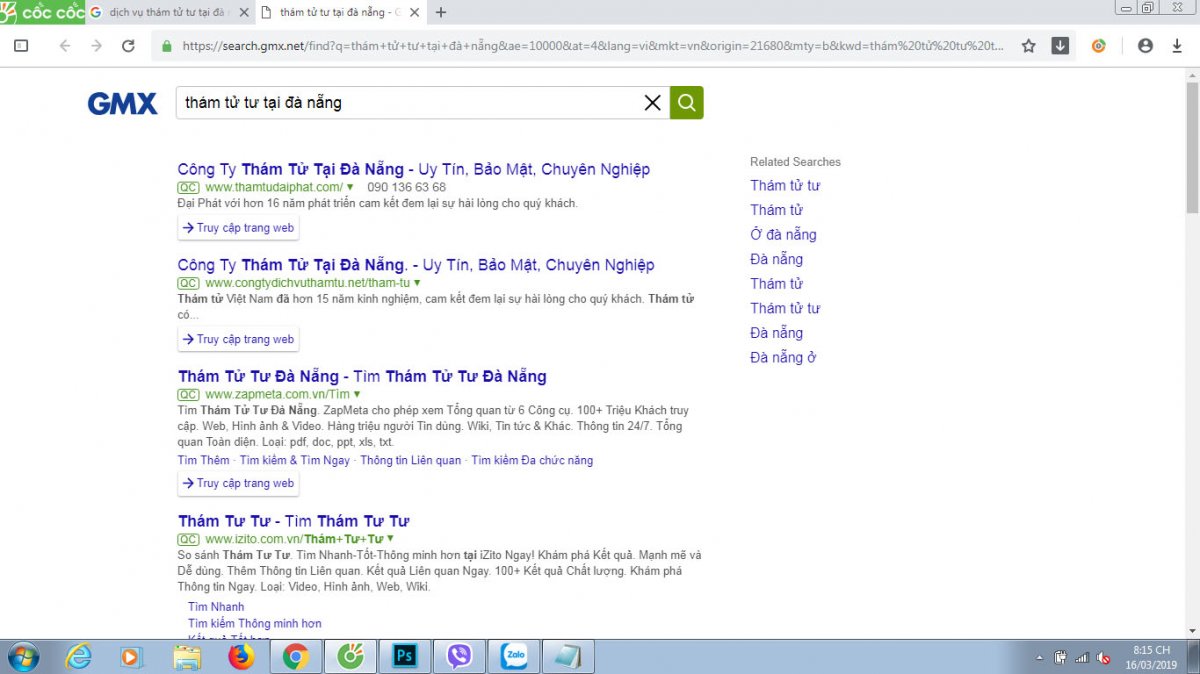Open the media player taskbar icon

point(132,656)
